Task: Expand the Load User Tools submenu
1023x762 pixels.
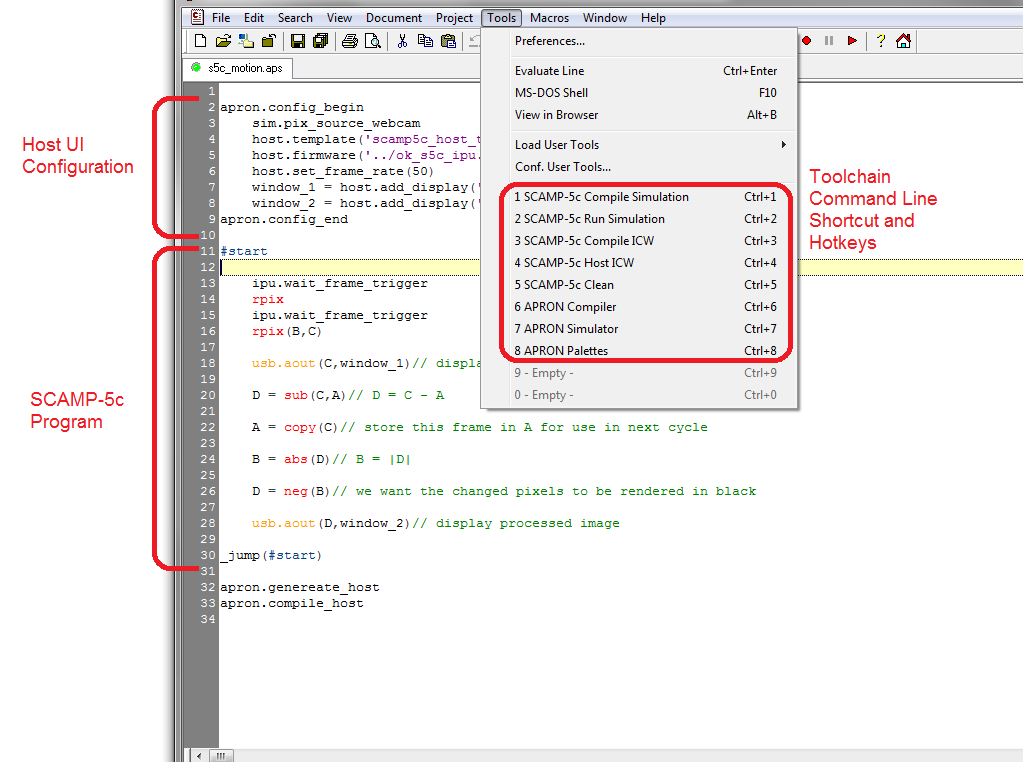Action: click(639, 145)
